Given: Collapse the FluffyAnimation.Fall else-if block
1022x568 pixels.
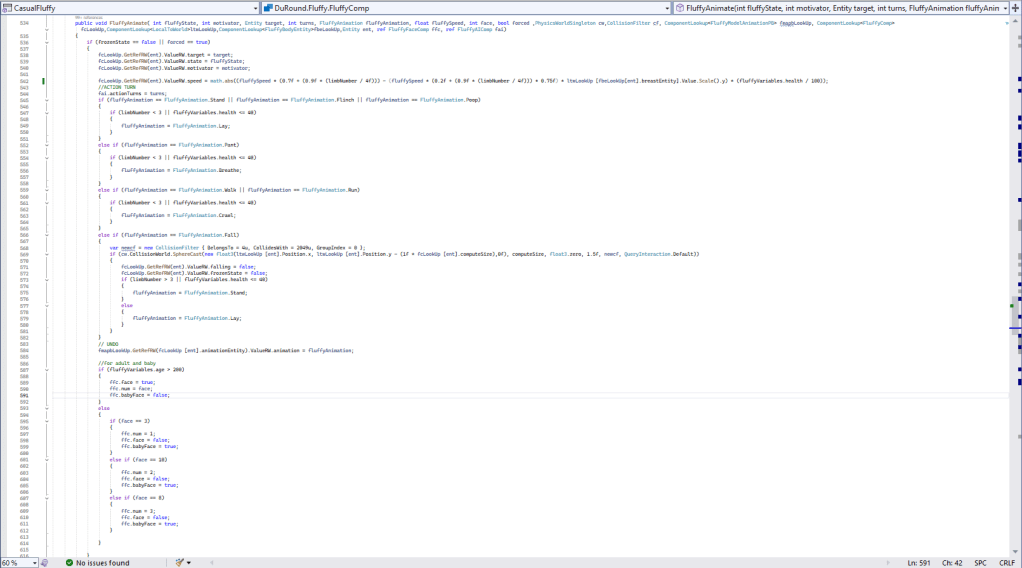Looking at the screenshot, I should tap(48, 234).
